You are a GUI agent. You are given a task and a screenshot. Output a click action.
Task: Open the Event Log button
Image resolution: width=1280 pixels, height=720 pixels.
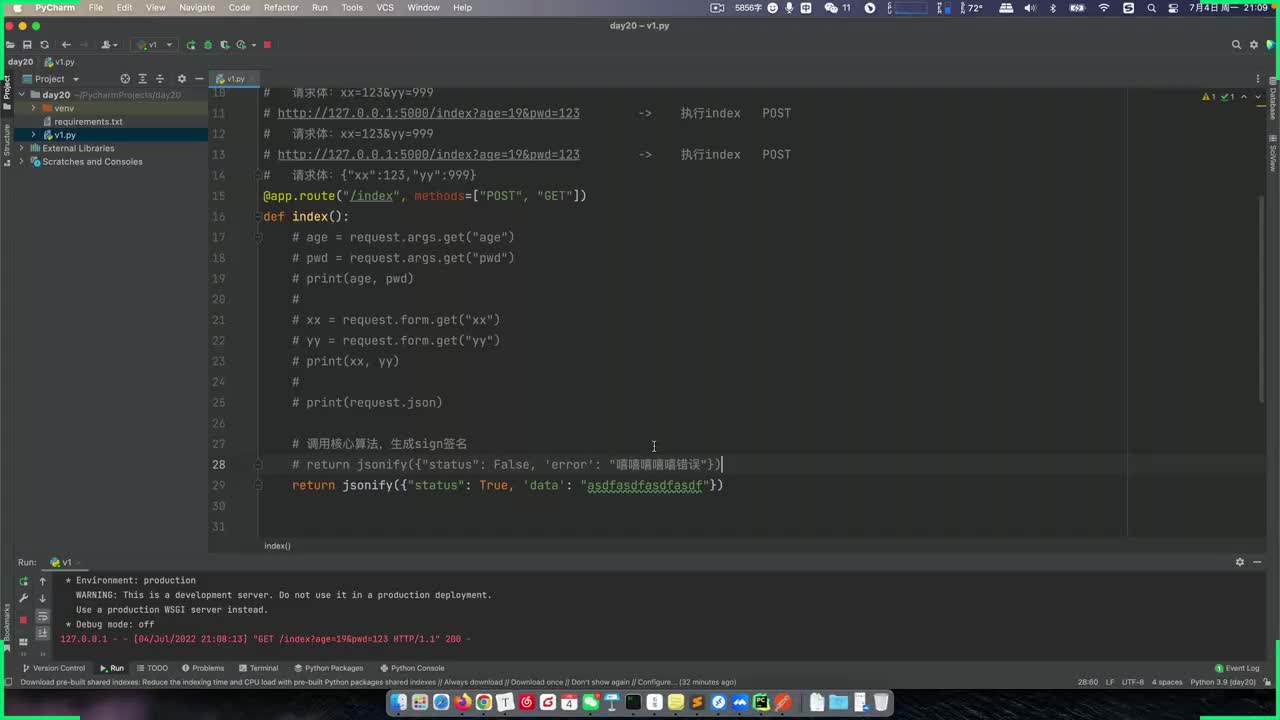pyautogui.click(x=1237, y=668)
